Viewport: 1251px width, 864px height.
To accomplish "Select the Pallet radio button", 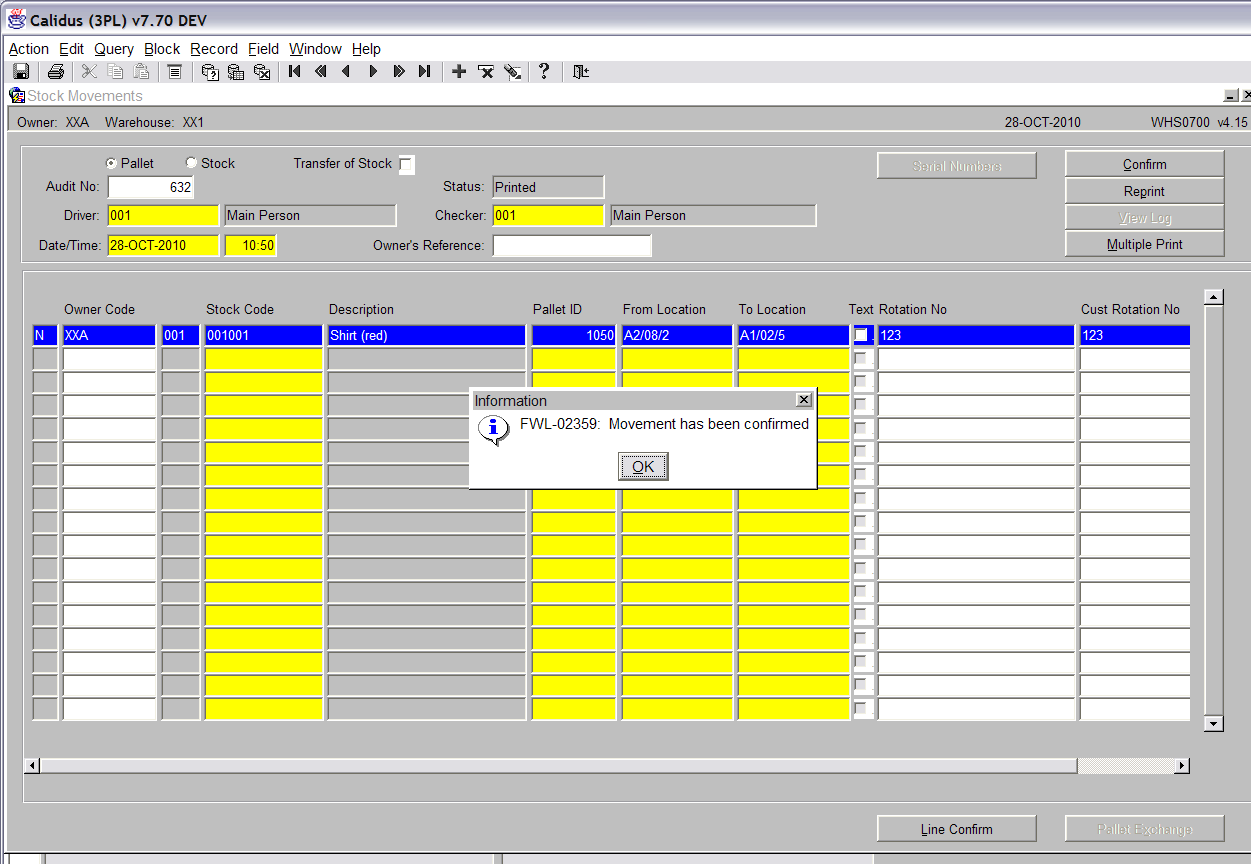I will [x=111, y=163].
